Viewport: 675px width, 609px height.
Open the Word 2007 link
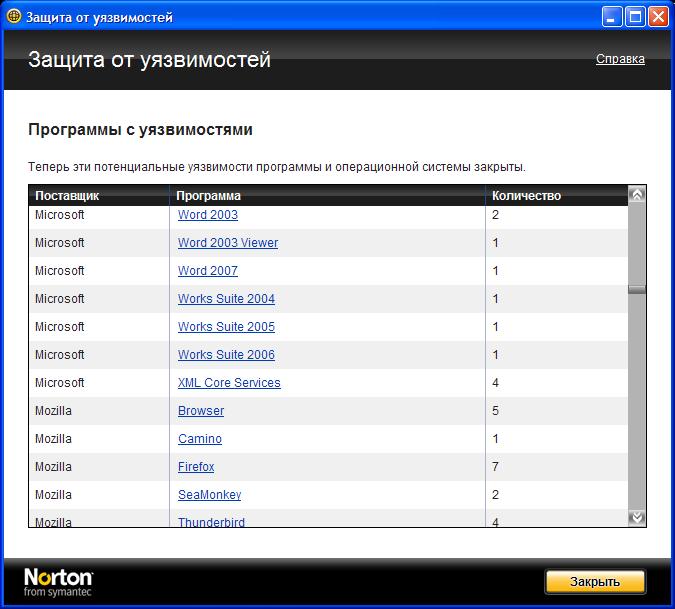click(x=208, y=271)
